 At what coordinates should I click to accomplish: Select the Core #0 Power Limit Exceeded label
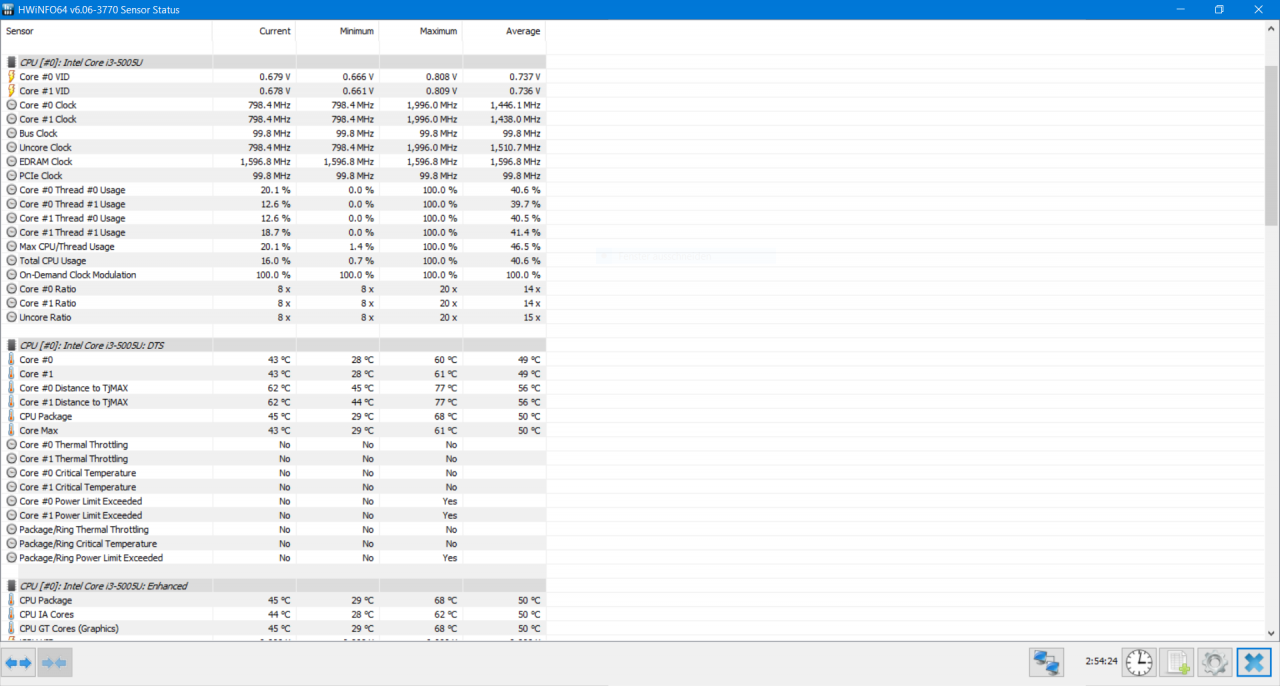tap(81, 501)
